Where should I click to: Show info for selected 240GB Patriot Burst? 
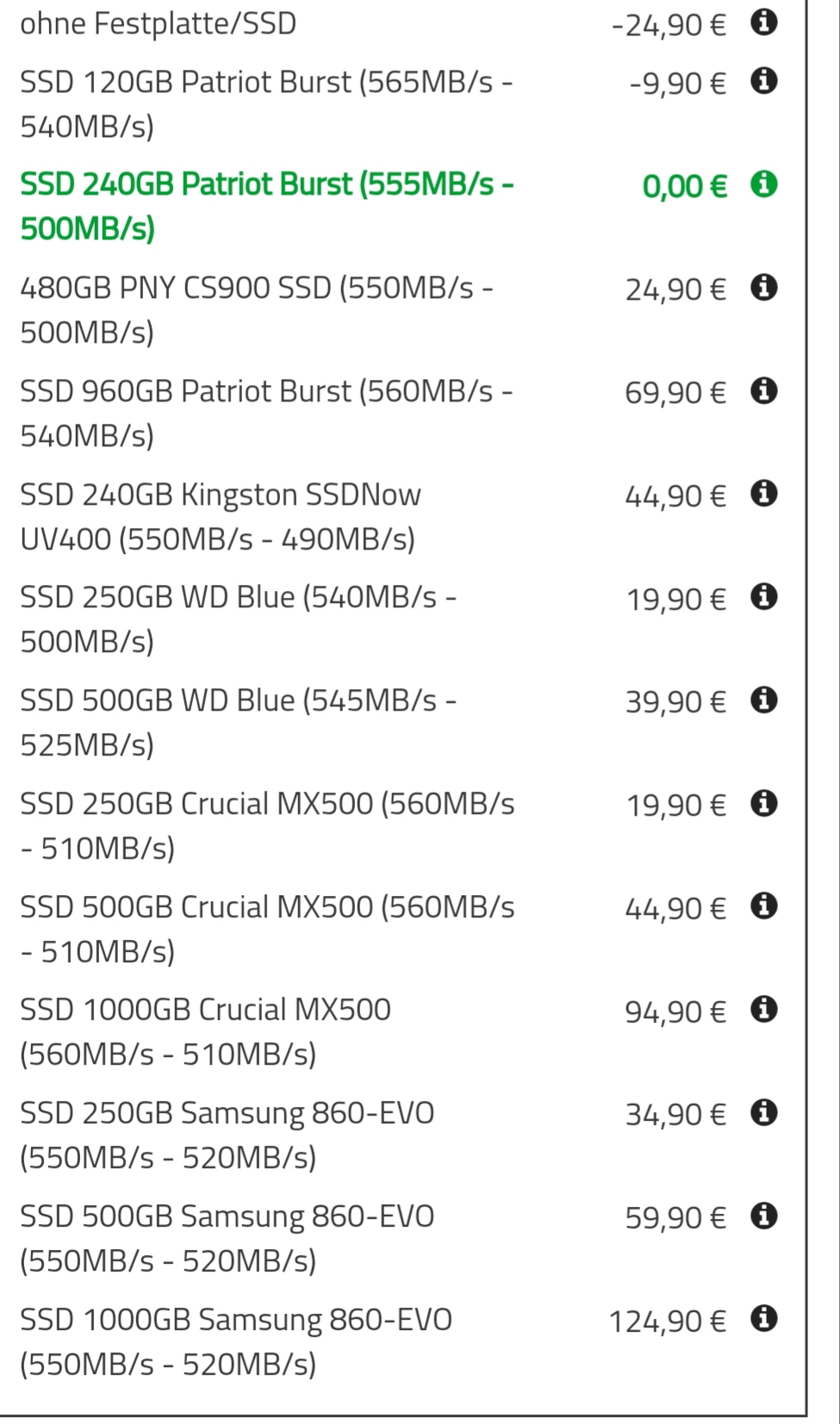[763, 184]
